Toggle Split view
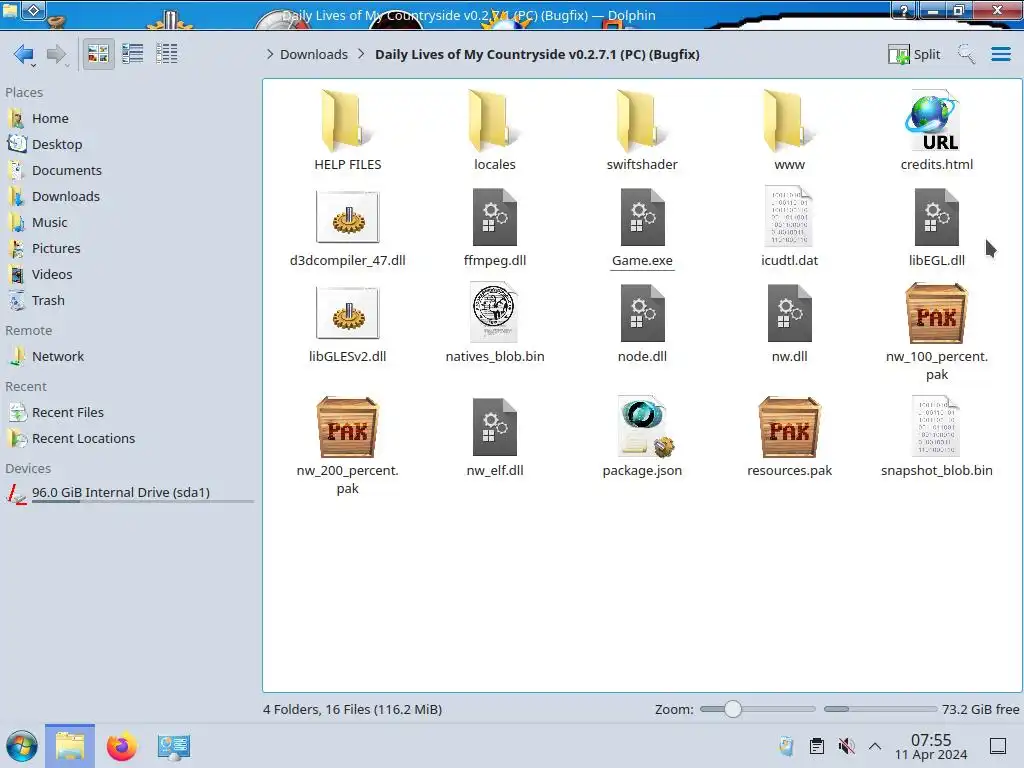This screenshot has height=768, width=1024. coord(914,54)
